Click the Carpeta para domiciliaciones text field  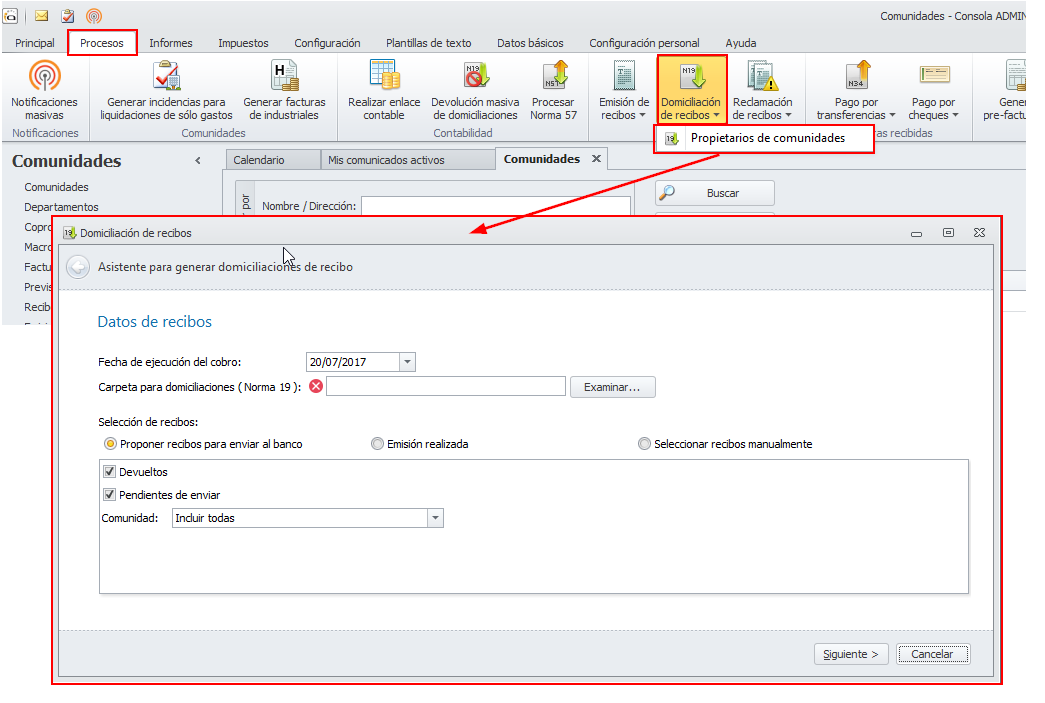pyautogui.click(x=446, y=386)
